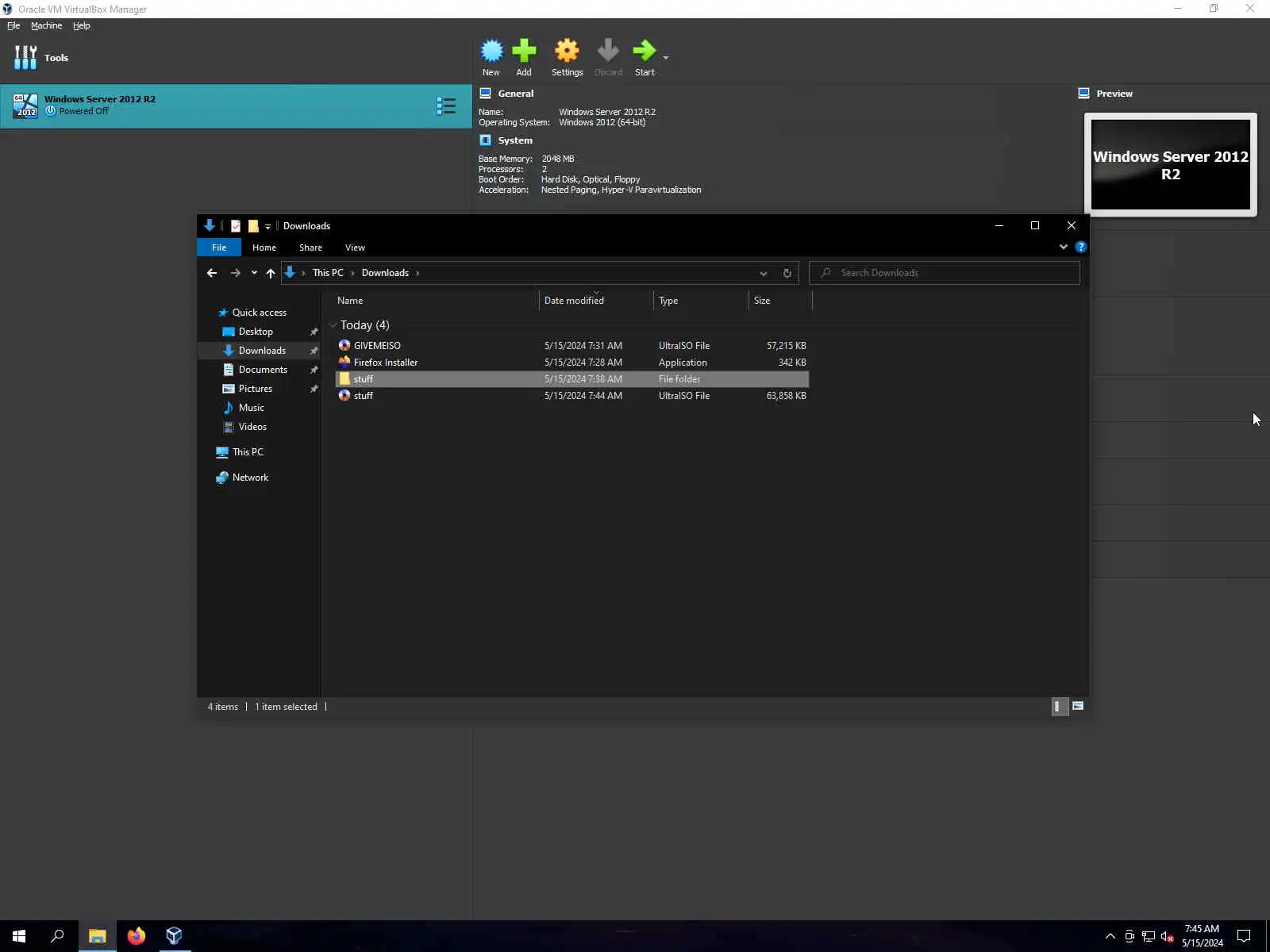Collapse the Today (4) group
The image size is (1270, 952).
tap(333, 325)
